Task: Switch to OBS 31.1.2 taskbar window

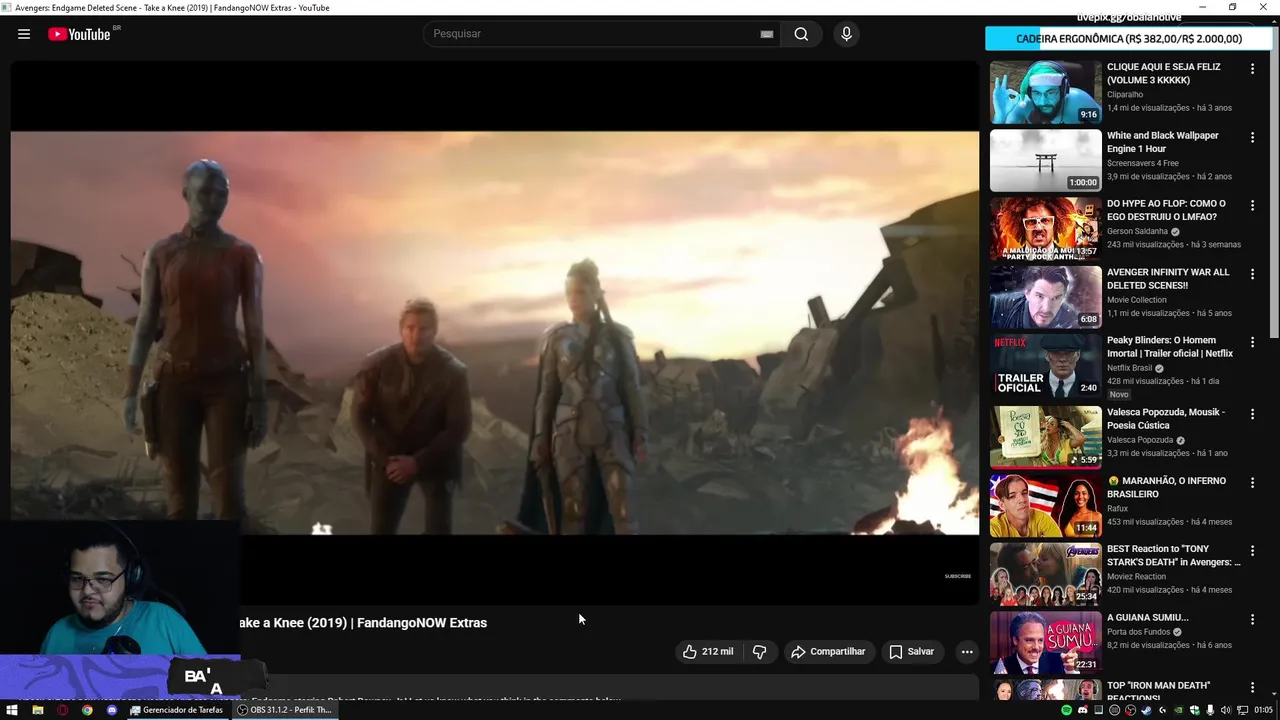Action: 285,710
